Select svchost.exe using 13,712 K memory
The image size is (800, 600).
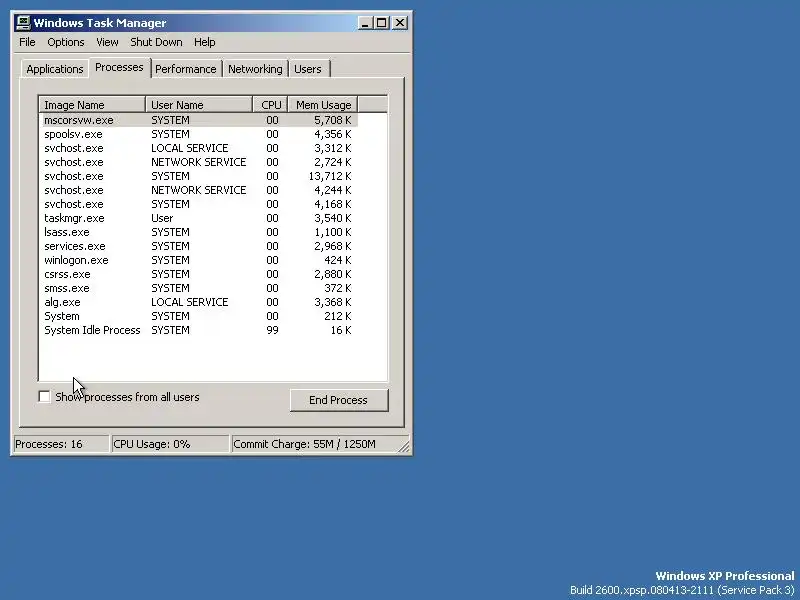click(x=198, y=176)
